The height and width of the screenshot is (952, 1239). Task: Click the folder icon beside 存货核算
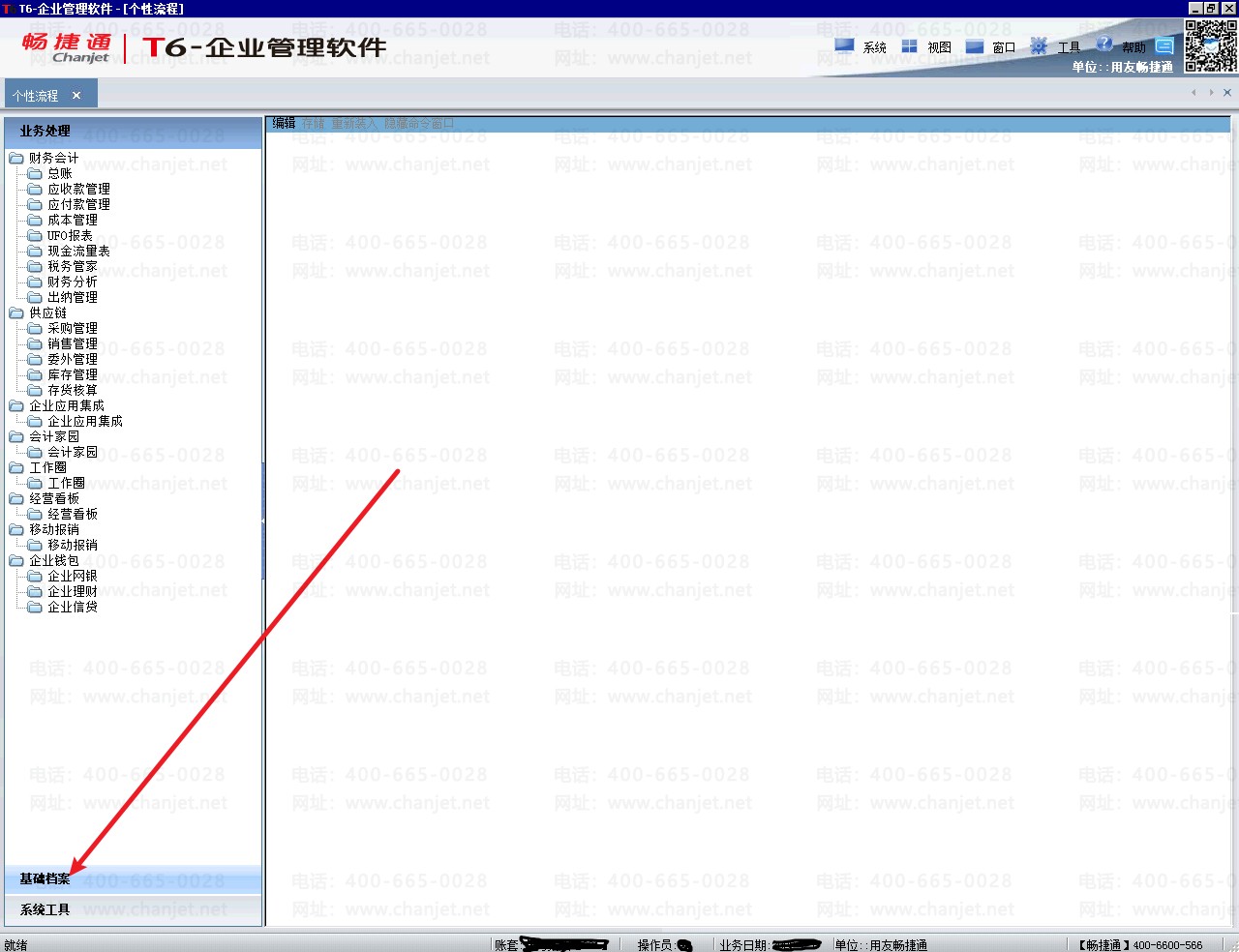pyautogui.click(x=35, y=391)
